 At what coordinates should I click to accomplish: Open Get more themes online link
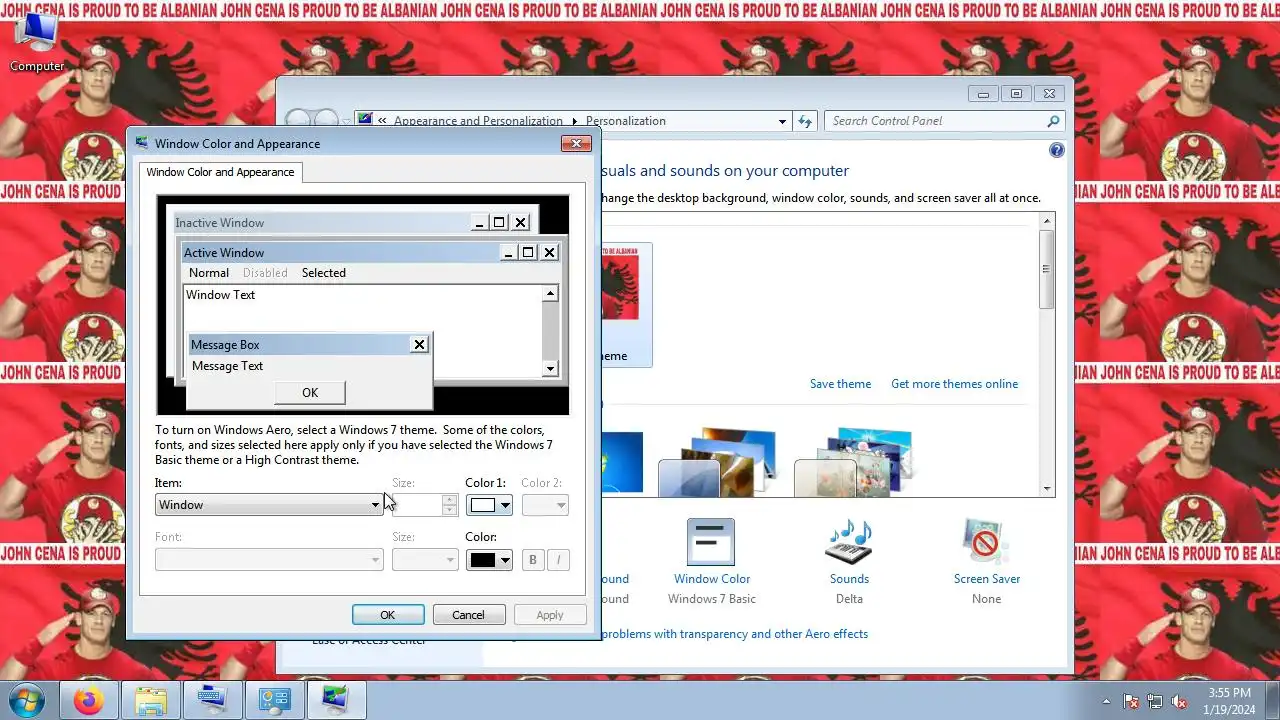tap(954, 384)
